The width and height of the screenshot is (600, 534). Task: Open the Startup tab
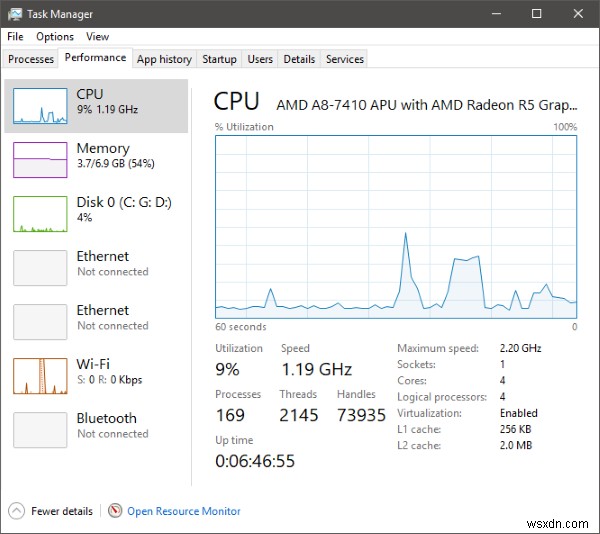pyautogui.click(x=219, y=59)
